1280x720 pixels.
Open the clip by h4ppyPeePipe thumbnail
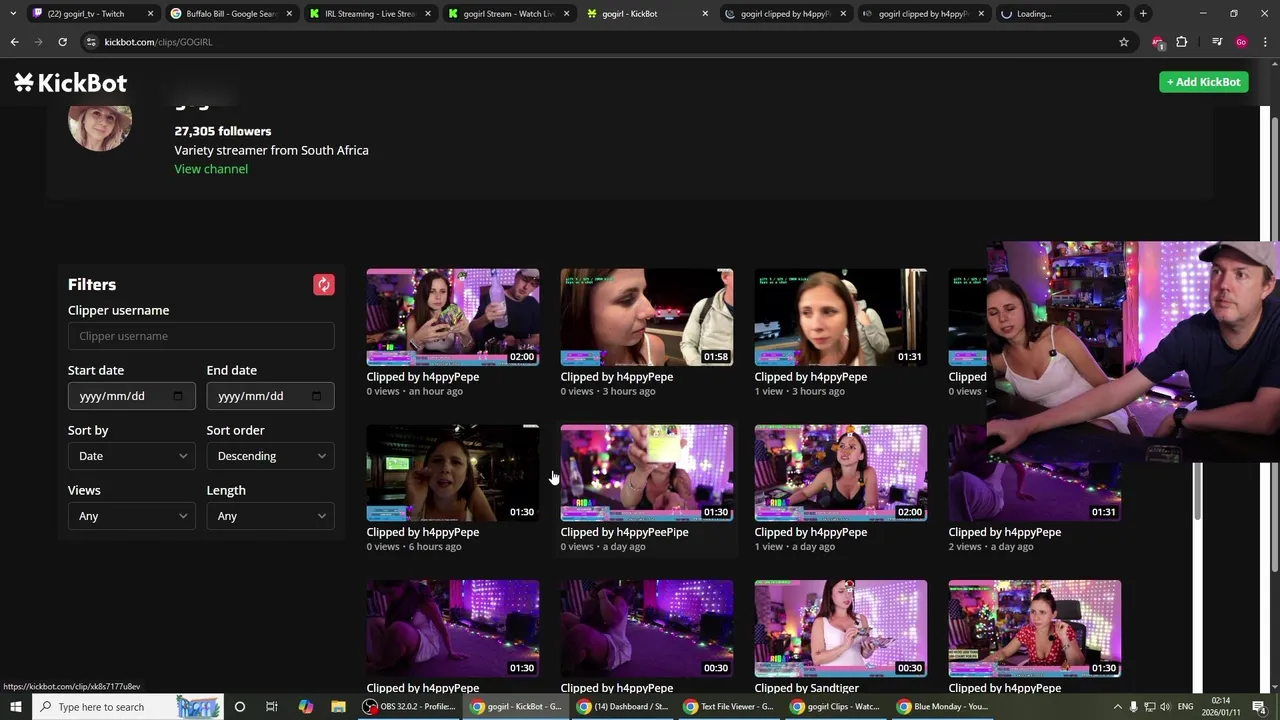pyautogui.click(x=647, y=473)
